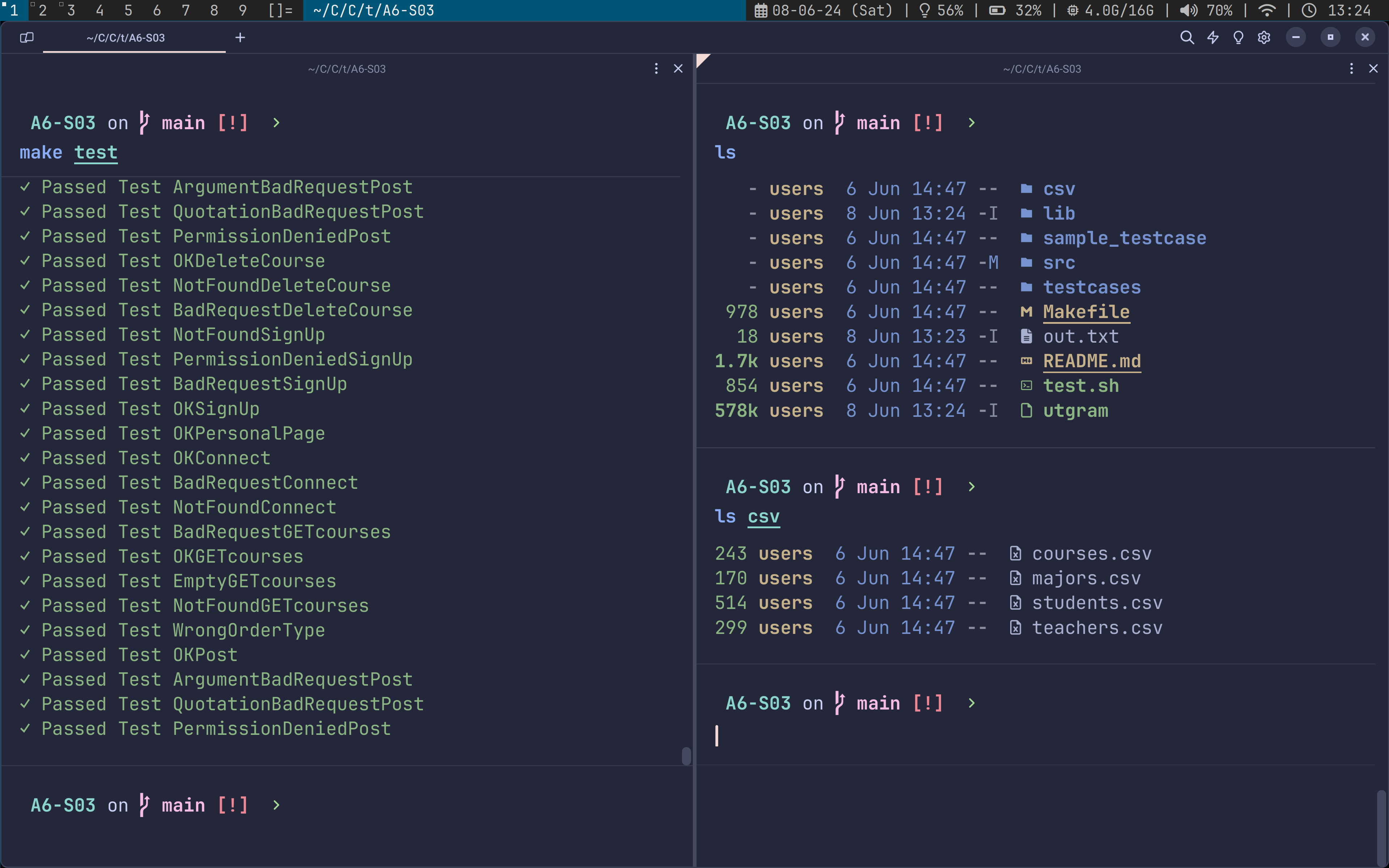The image size is (1389, 868).
Task: Close the right terminal pane
Action: [x=1373, y=69]
